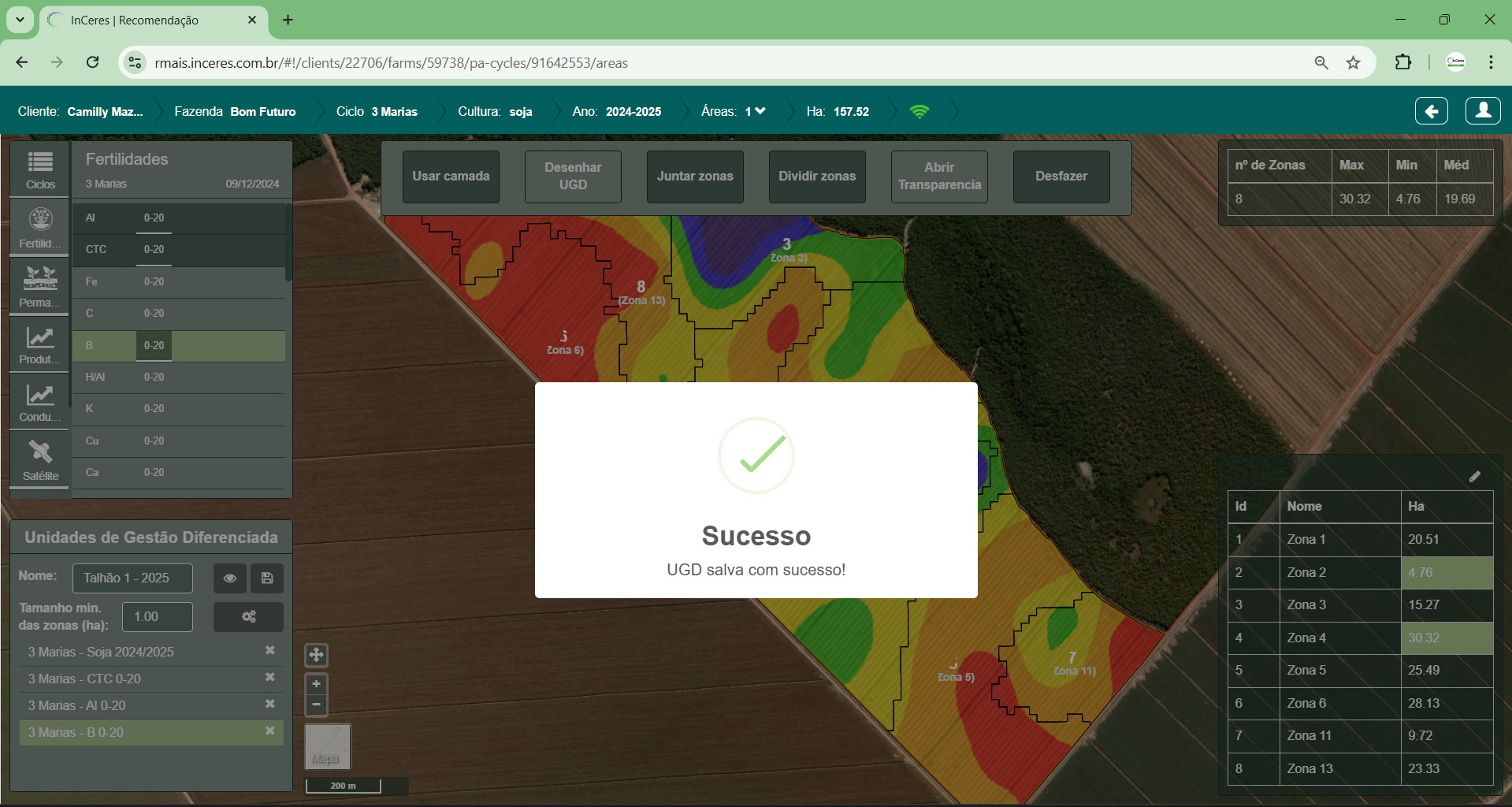Select Zona 2 row in zone table
Image resolution: width=1512 pixels, height=807 pixels.
pyautogui.click(x=1360, y=573)
